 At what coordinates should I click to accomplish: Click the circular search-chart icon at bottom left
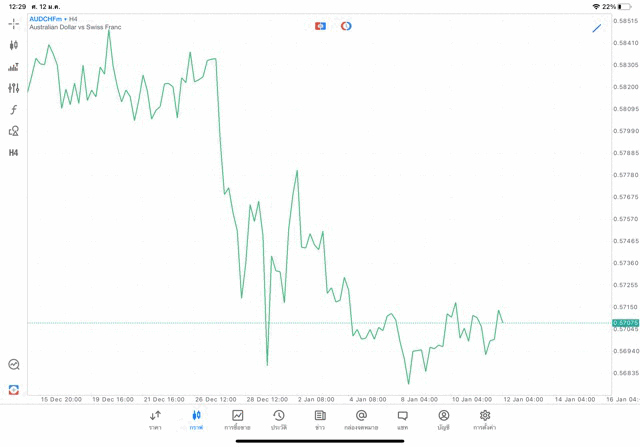14,365
